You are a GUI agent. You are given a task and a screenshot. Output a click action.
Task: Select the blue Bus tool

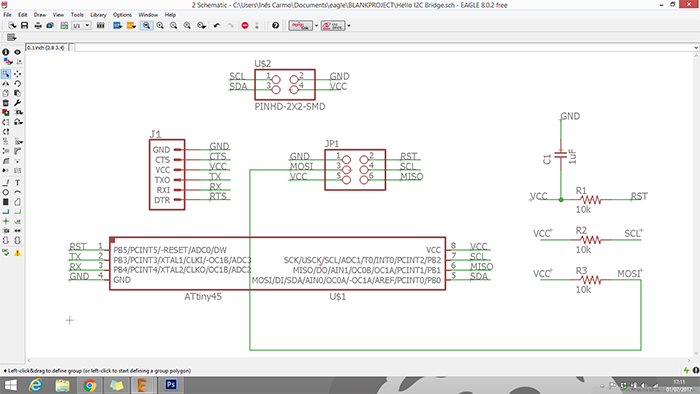coord(6,212)
